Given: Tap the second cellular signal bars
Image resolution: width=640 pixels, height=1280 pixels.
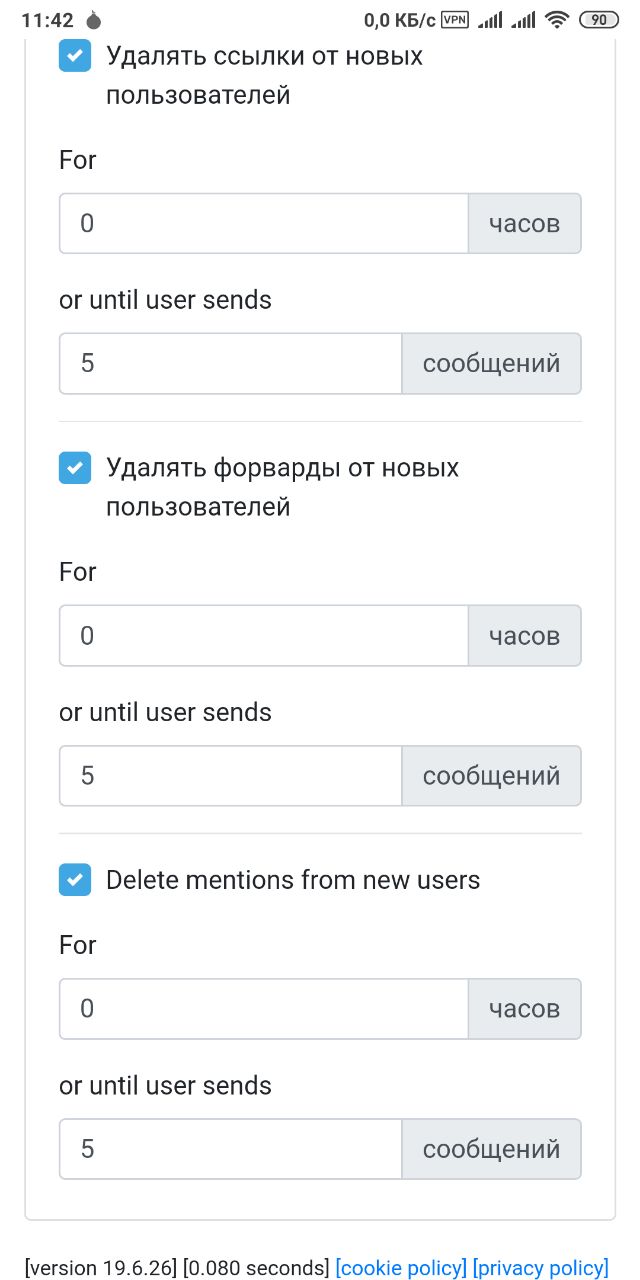Looking at the screenshot, I should (x=523, y=20).
